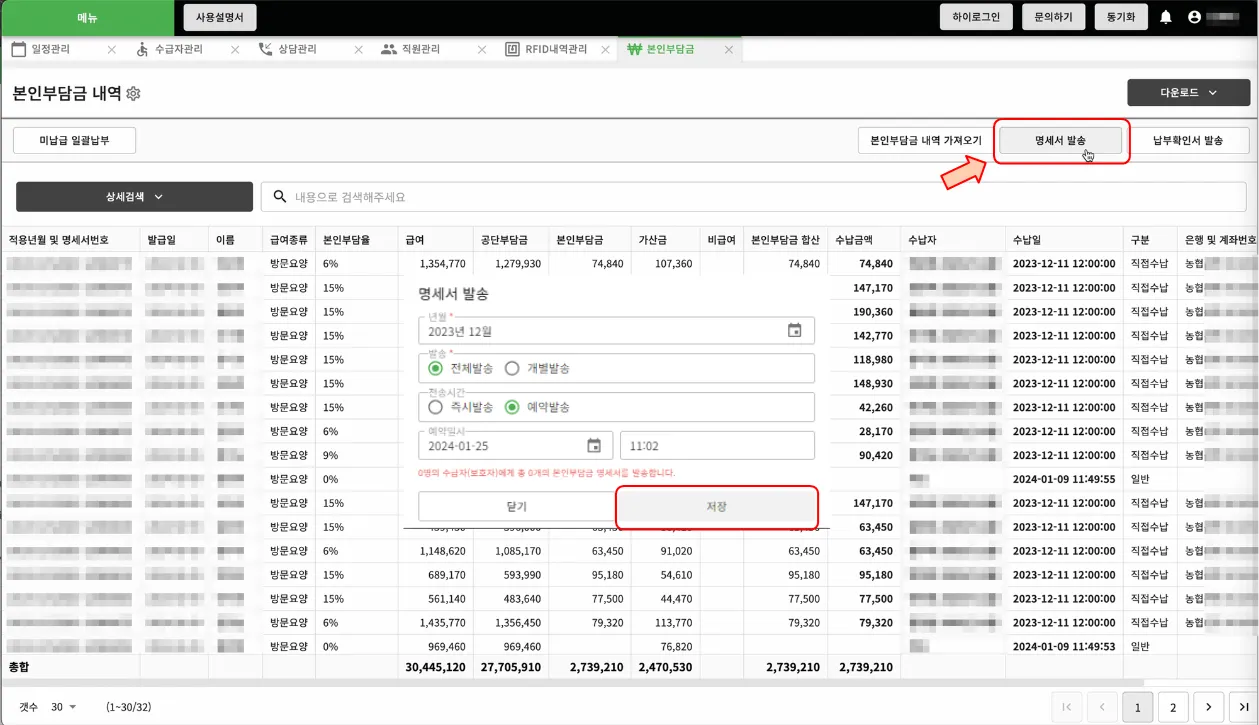Image resolution: width=1259 pixels, height=725 pixels.
Task: Expand 상세검색 filter panel
Action: pyautogui.click(x=134, y=197)
